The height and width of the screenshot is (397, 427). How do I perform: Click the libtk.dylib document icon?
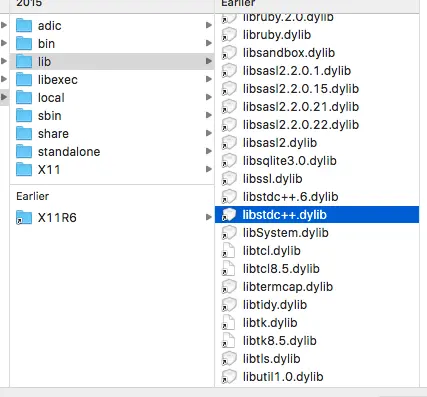click(228, 323)
